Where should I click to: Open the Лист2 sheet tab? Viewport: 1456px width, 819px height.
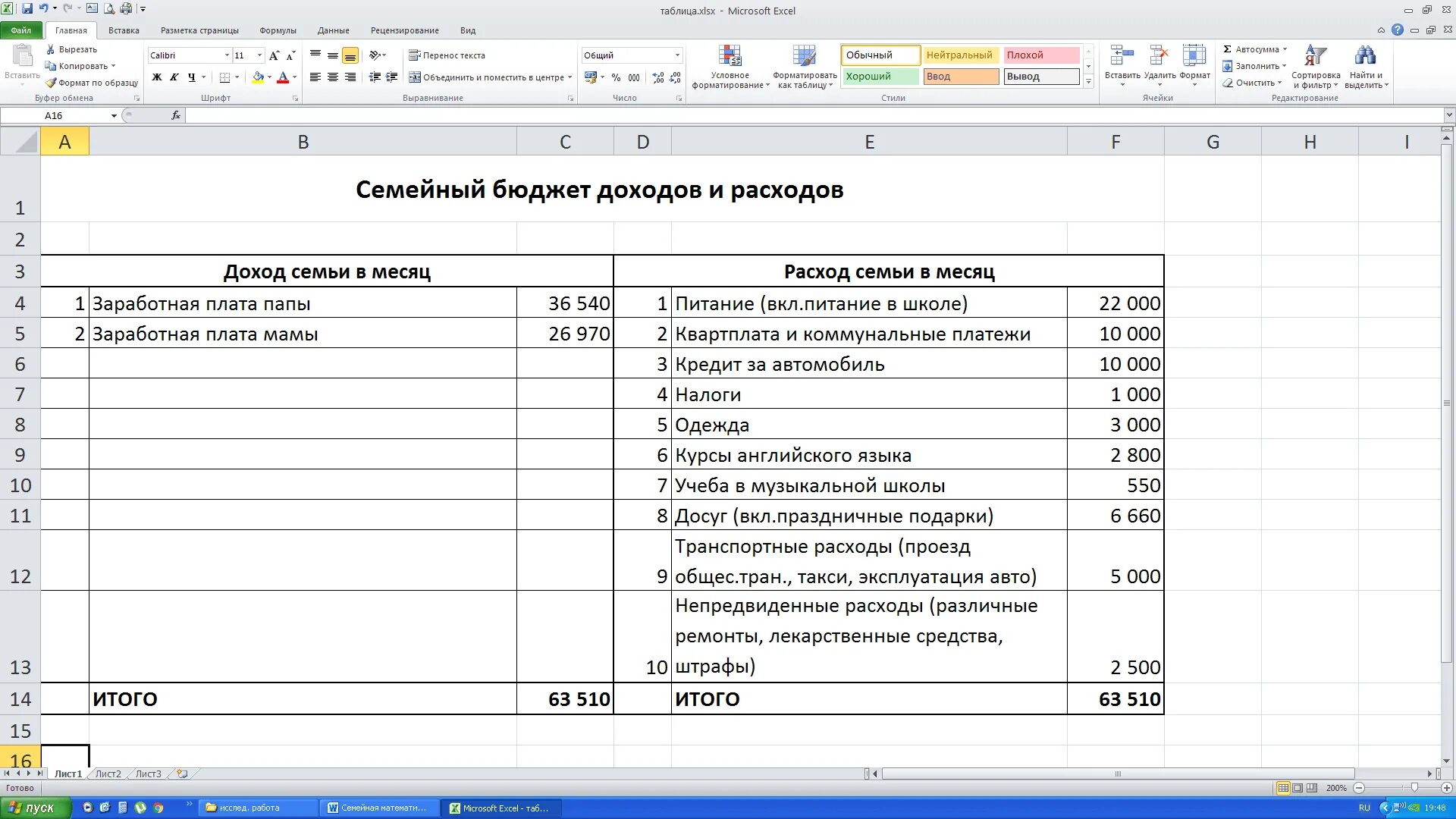(x=108, y=774)
